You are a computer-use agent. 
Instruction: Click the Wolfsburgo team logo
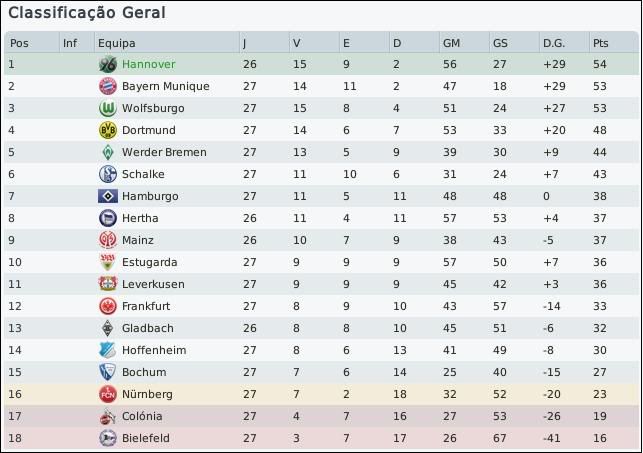click(108, 108)
